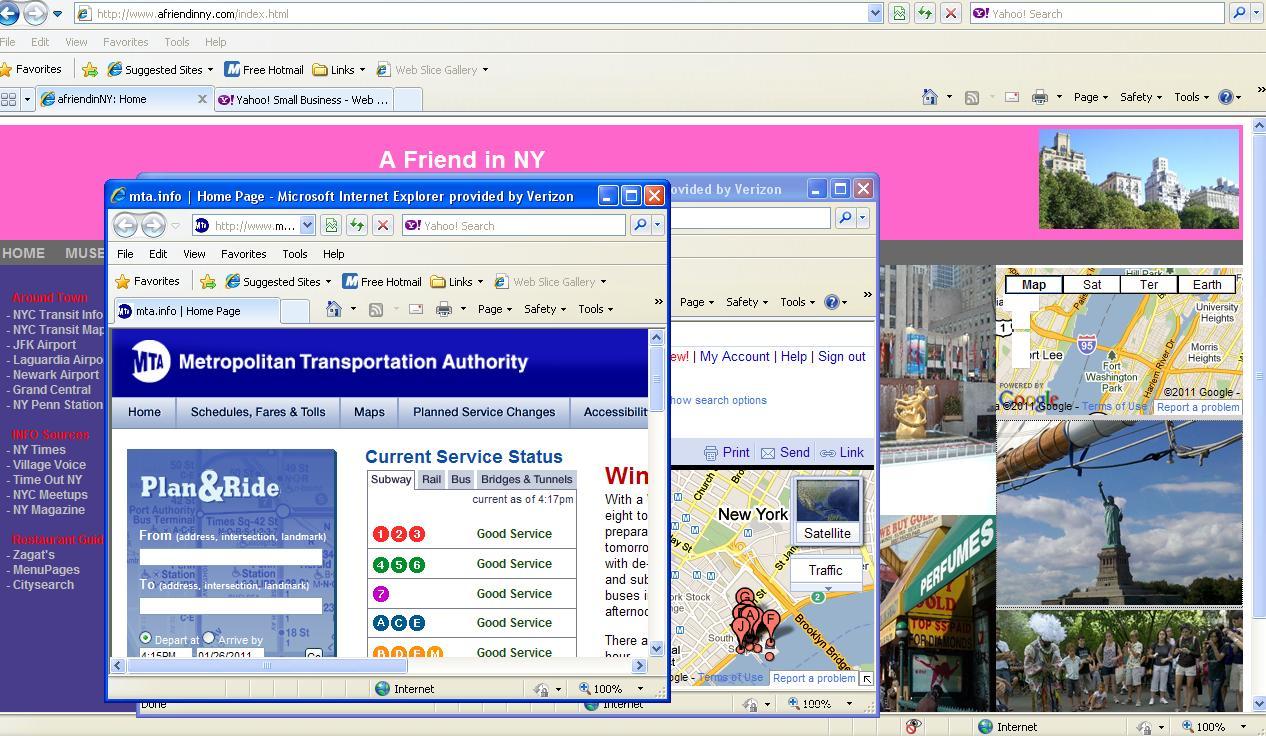Click search magnifier in mta.info window

[x=640, y=225]
